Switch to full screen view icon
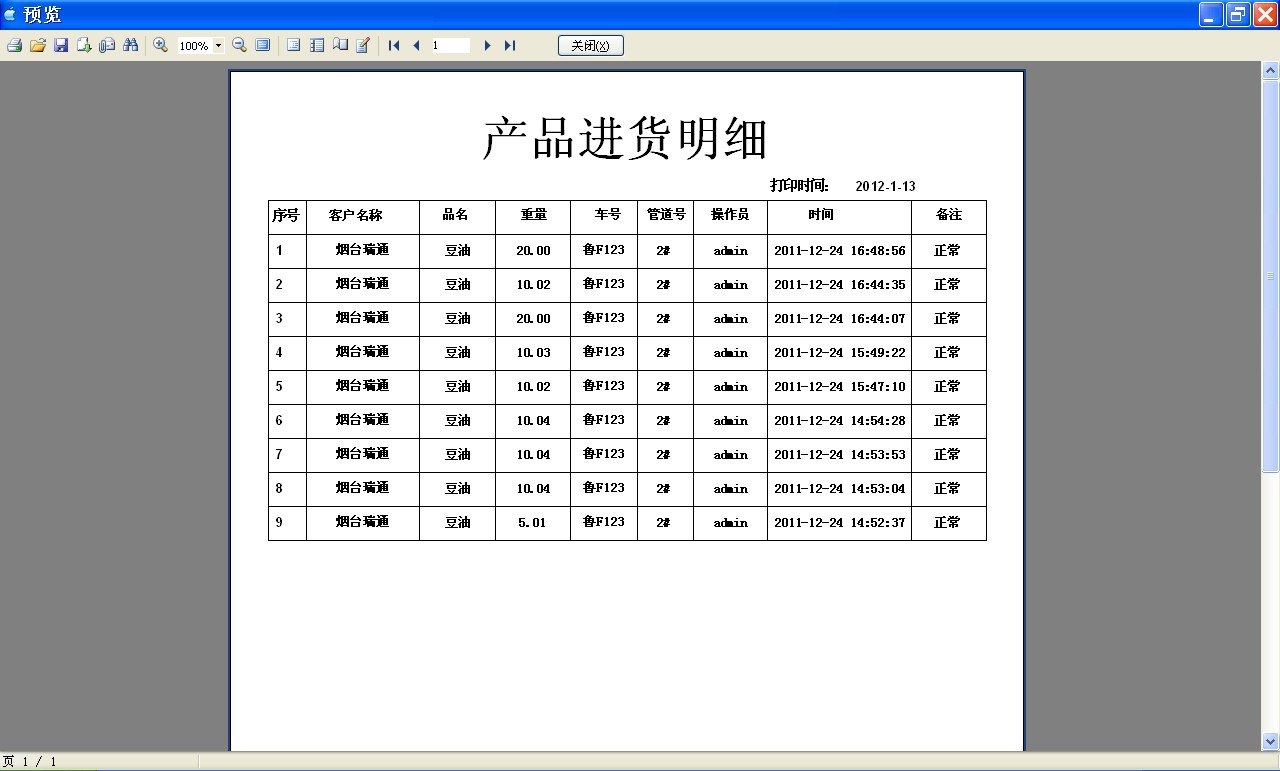 pyautogui.click(x=263, y=45)
